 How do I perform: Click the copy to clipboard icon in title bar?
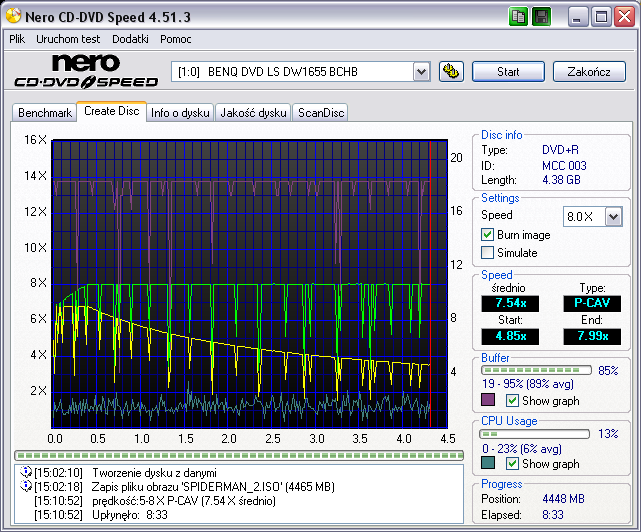[518, 17]
